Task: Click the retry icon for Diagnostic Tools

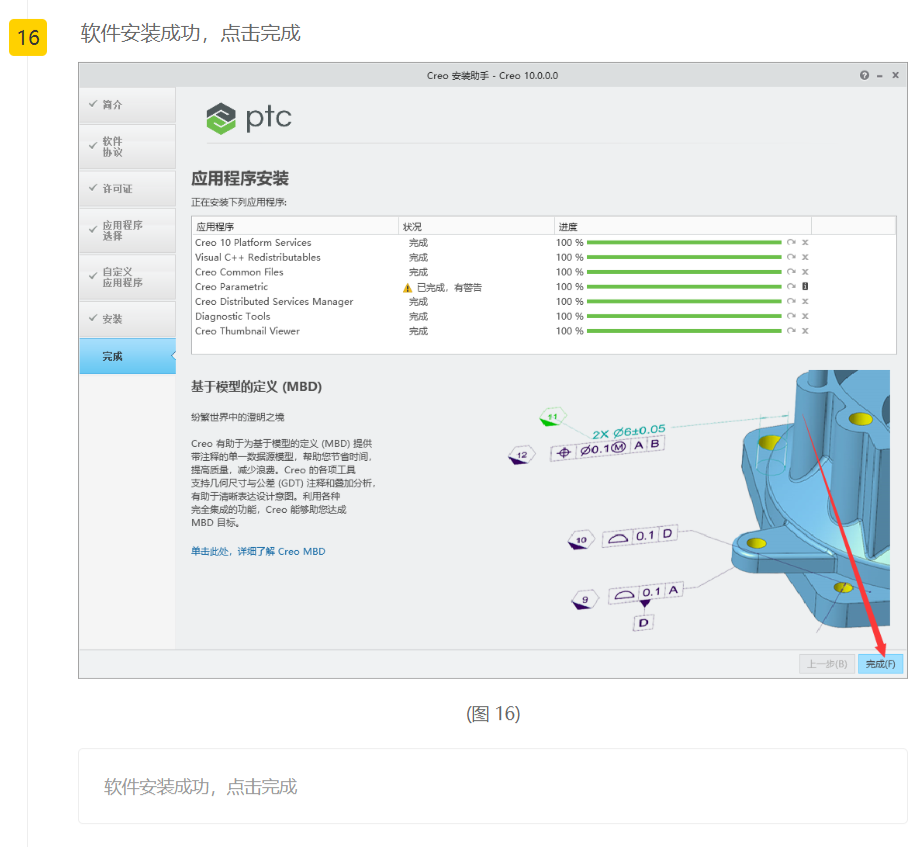Action: point(791,316)
